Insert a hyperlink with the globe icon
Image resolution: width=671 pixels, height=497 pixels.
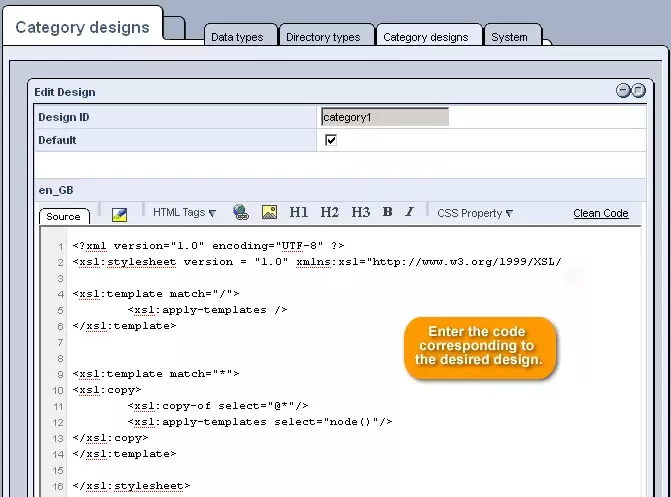[241, 213]
